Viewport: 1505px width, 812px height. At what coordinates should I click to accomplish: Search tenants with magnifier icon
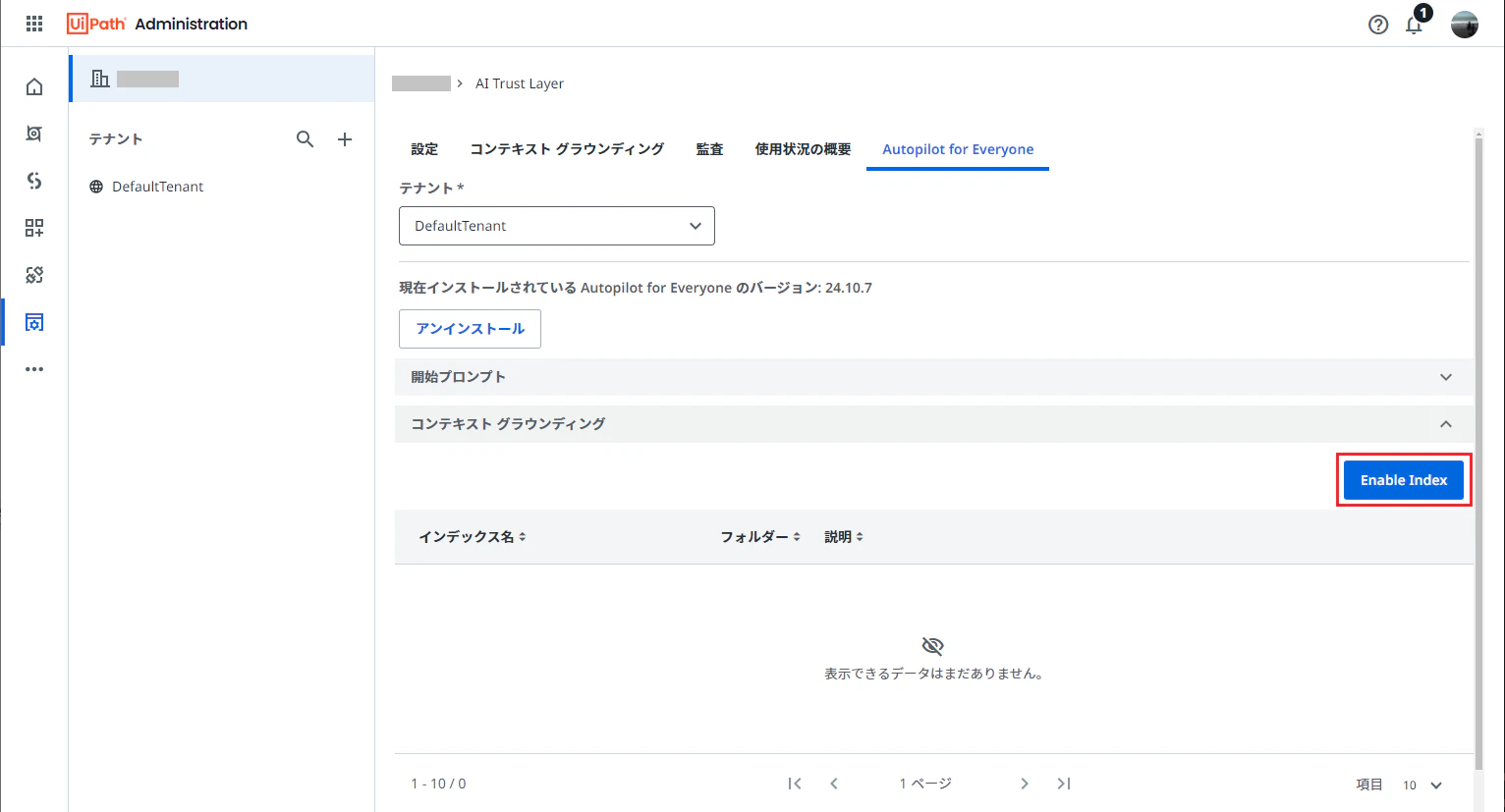coord(306,139)
